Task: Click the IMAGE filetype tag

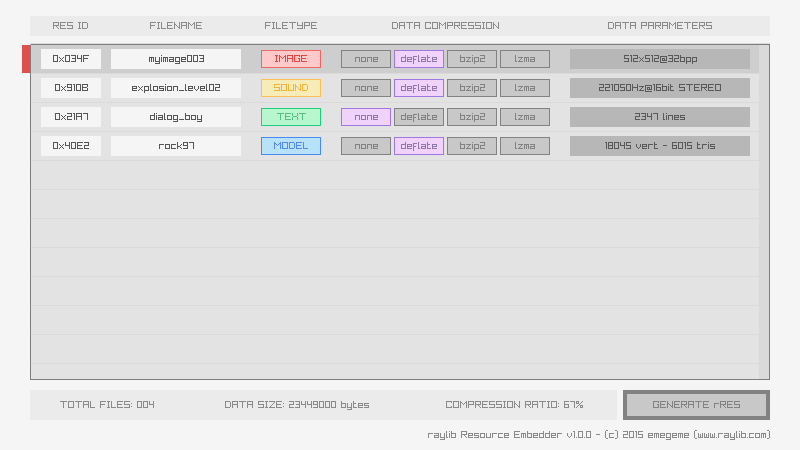Action: pyautogui.click(x=291, y=59)
